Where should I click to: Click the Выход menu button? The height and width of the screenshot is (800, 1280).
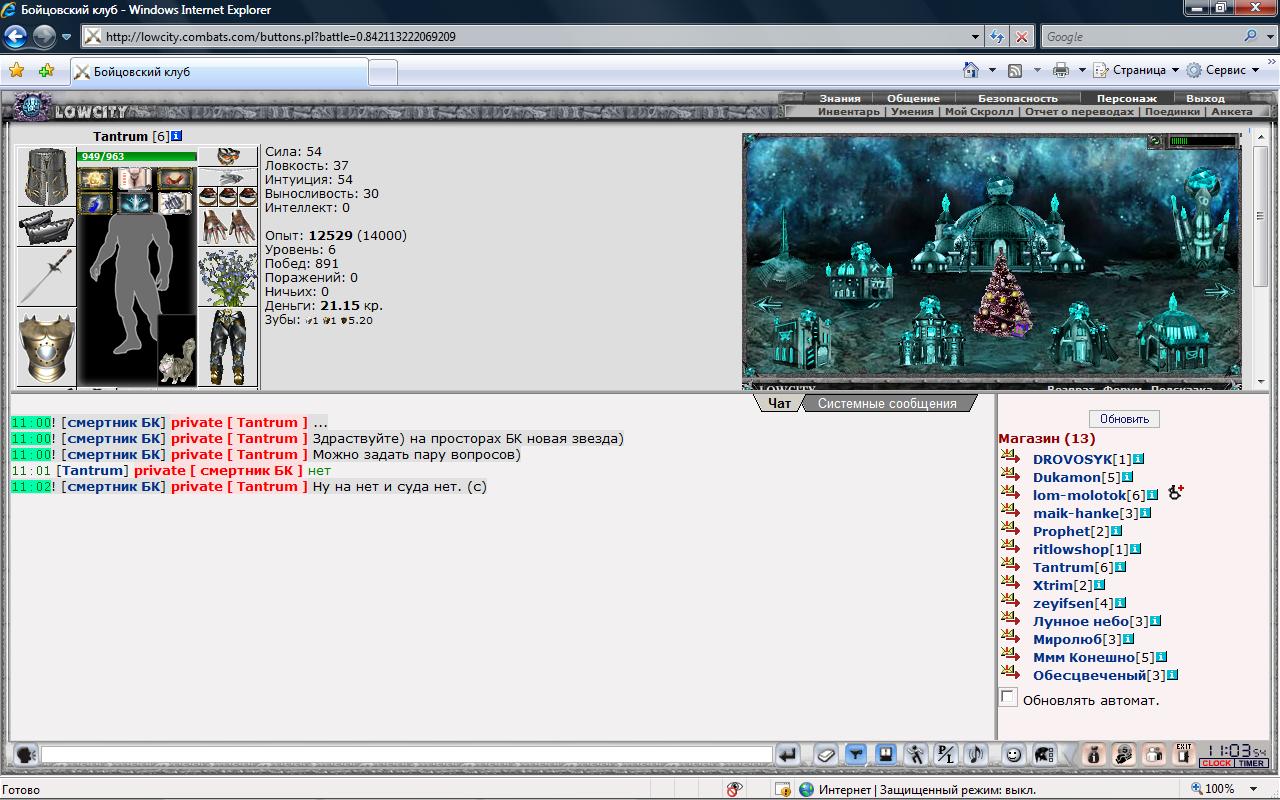[x=1205, y=98]
